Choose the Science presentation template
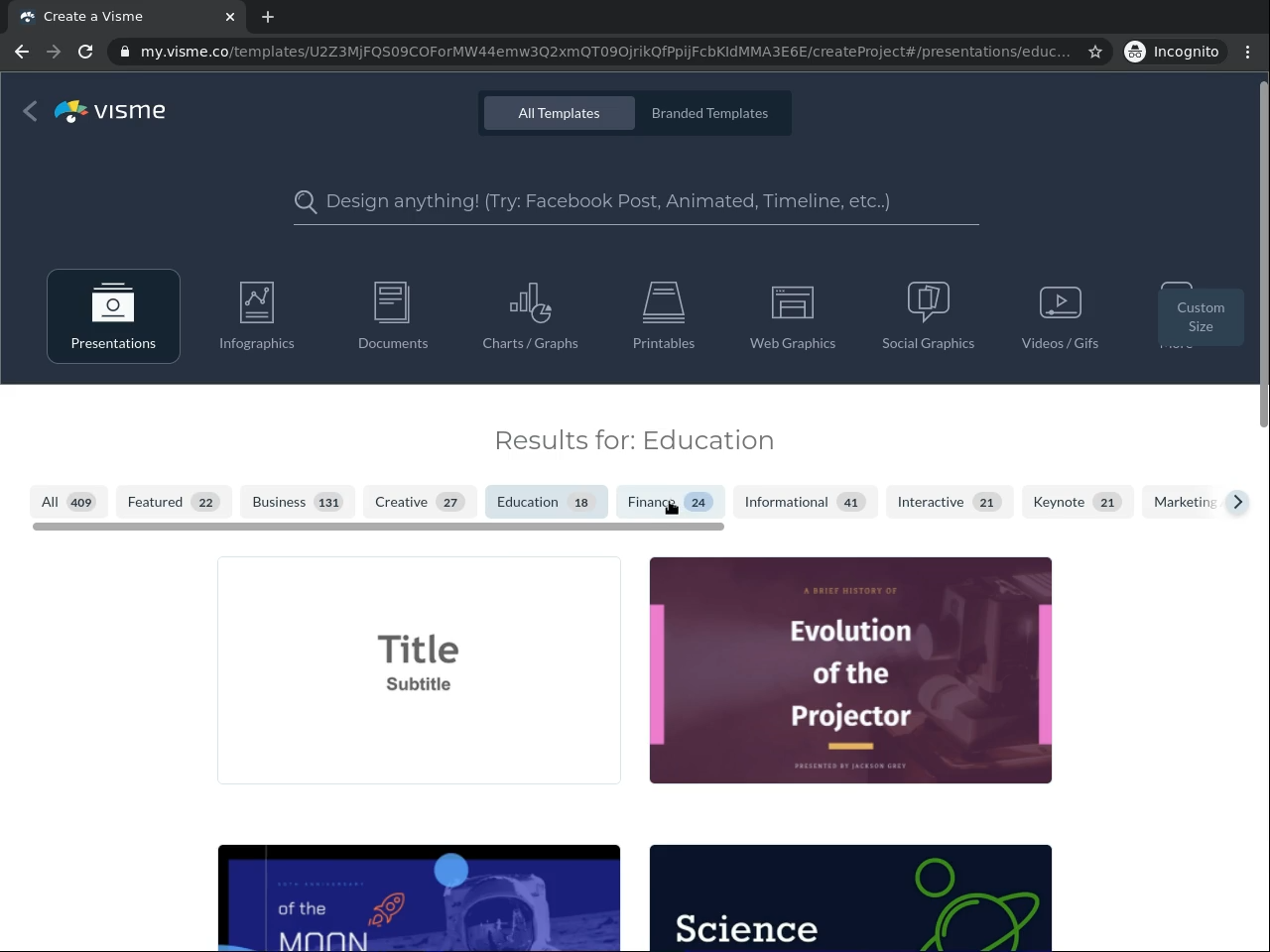The width and height of the screenshot is (1270, 952). (850, 898)
